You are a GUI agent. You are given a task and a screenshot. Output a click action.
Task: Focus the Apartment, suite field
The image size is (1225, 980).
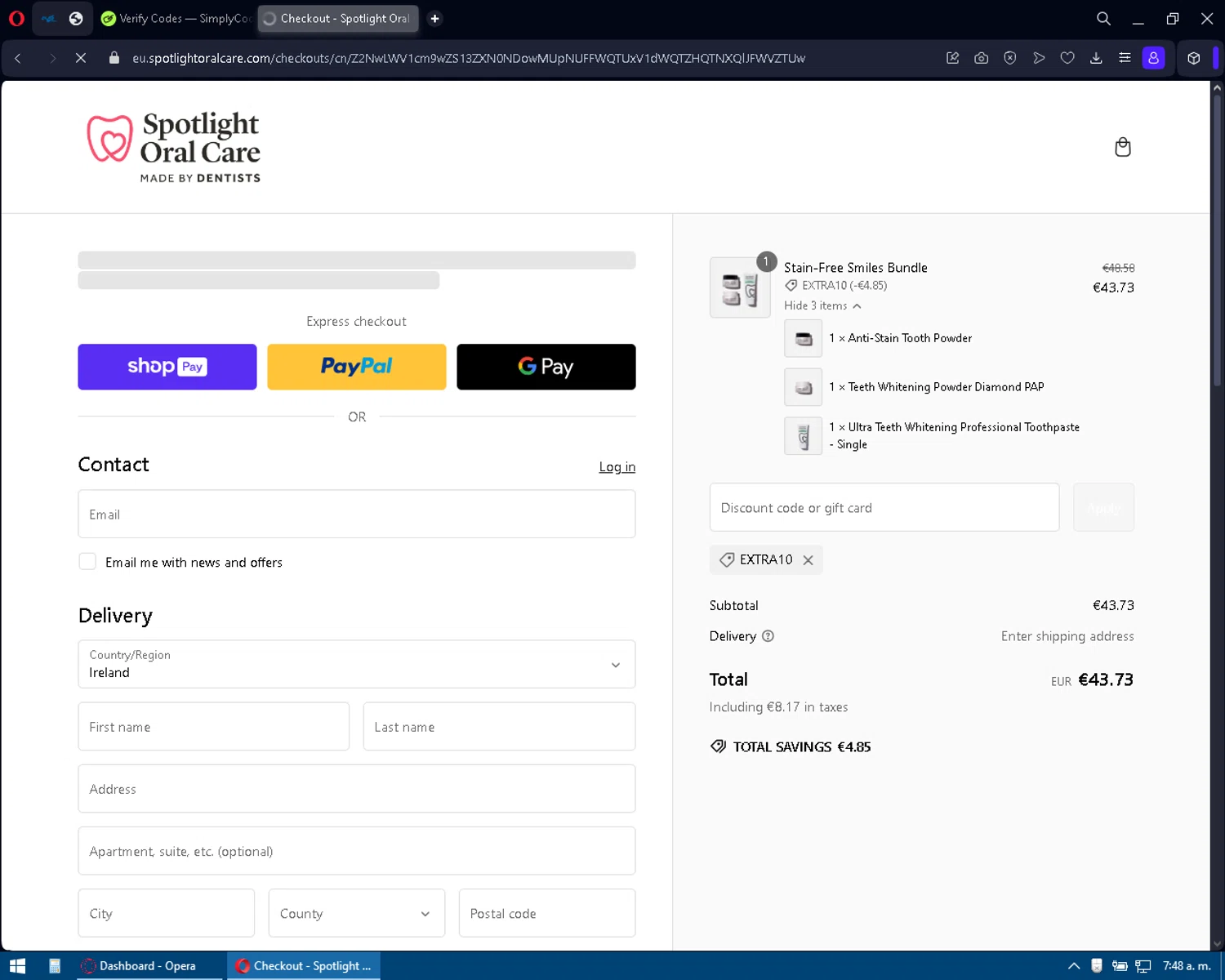[357, 850]
